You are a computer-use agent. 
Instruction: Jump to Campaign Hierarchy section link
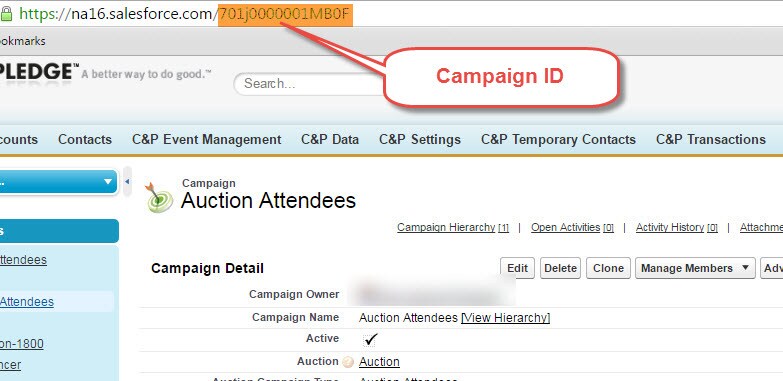coord(446,227)
